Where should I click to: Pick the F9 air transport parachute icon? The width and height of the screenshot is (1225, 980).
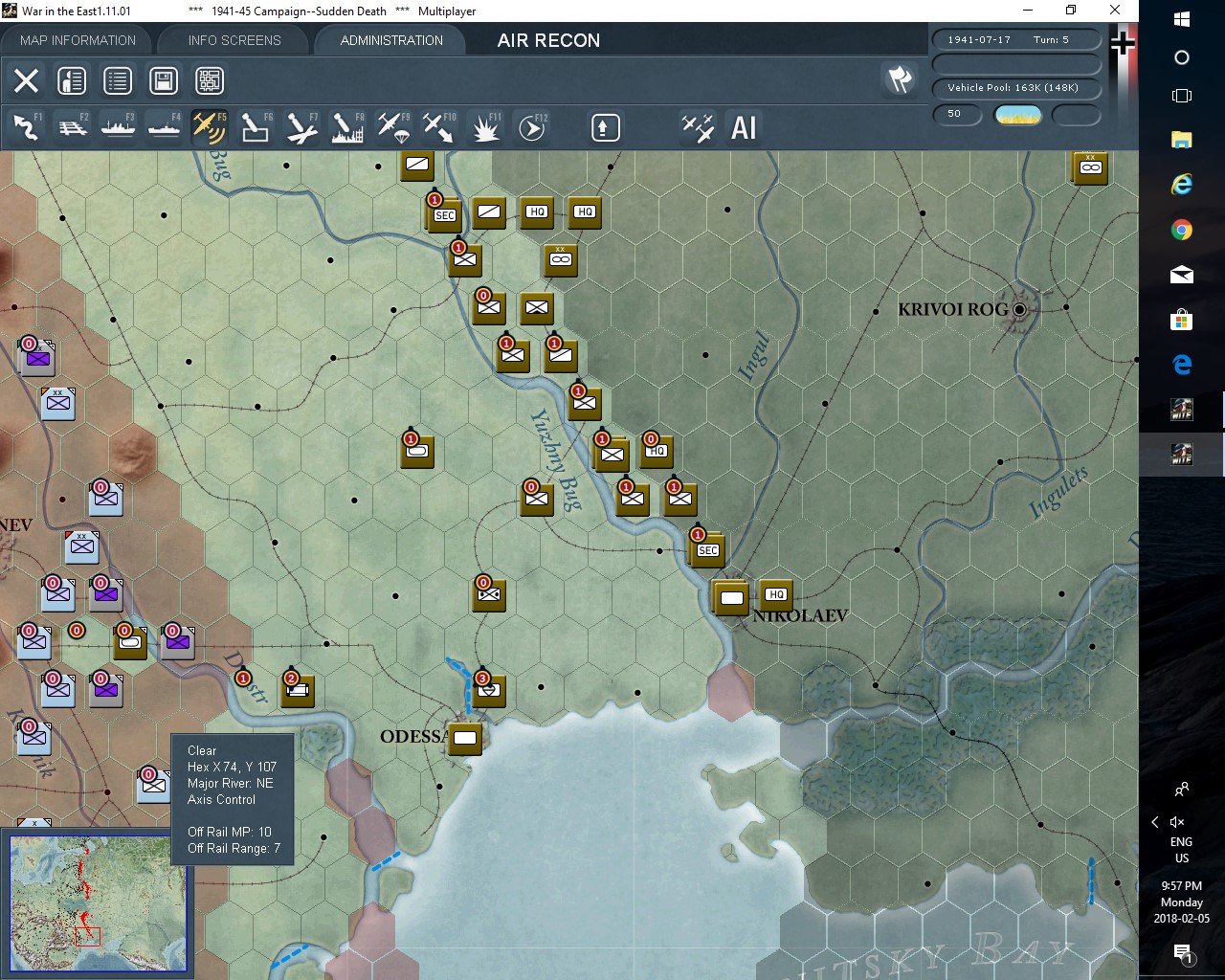pos(393,127)
